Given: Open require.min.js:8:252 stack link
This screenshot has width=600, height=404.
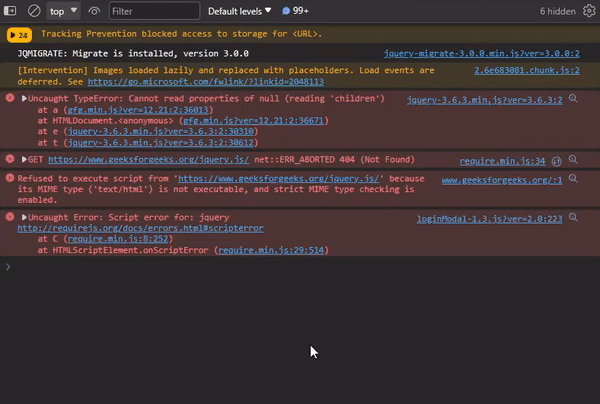Looking at the screenshot, I should point(118,239).
